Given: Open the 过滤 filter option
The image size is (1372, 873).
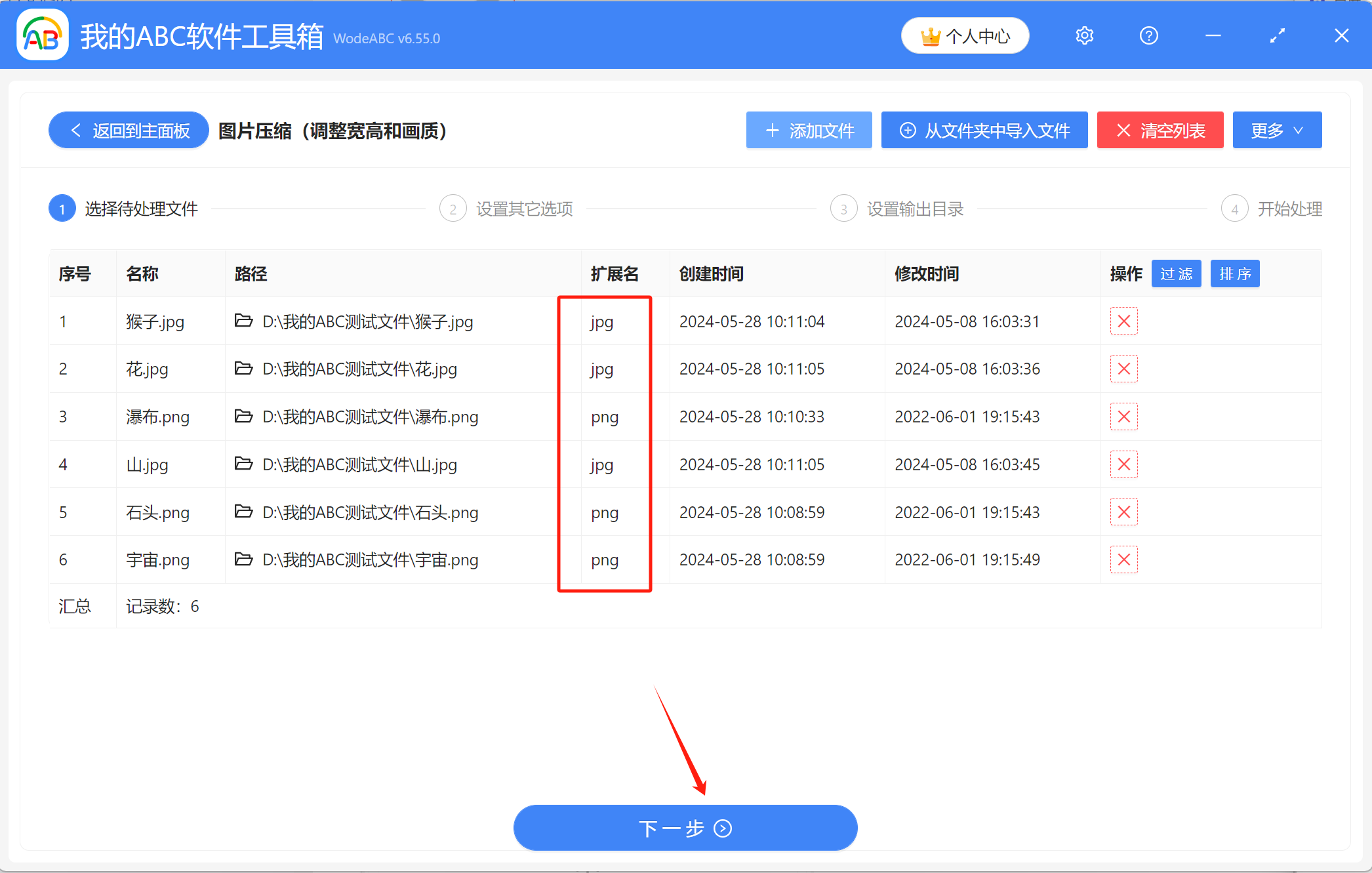Looking at the screenshot, I should point(1176,274).
